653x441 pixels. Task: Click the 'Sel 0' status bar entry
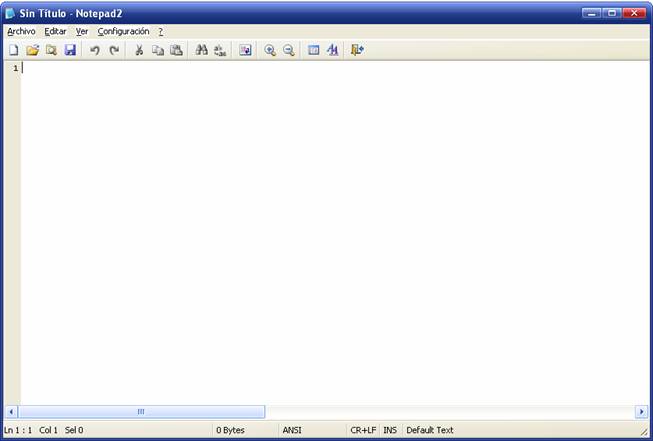coord(74,430)
